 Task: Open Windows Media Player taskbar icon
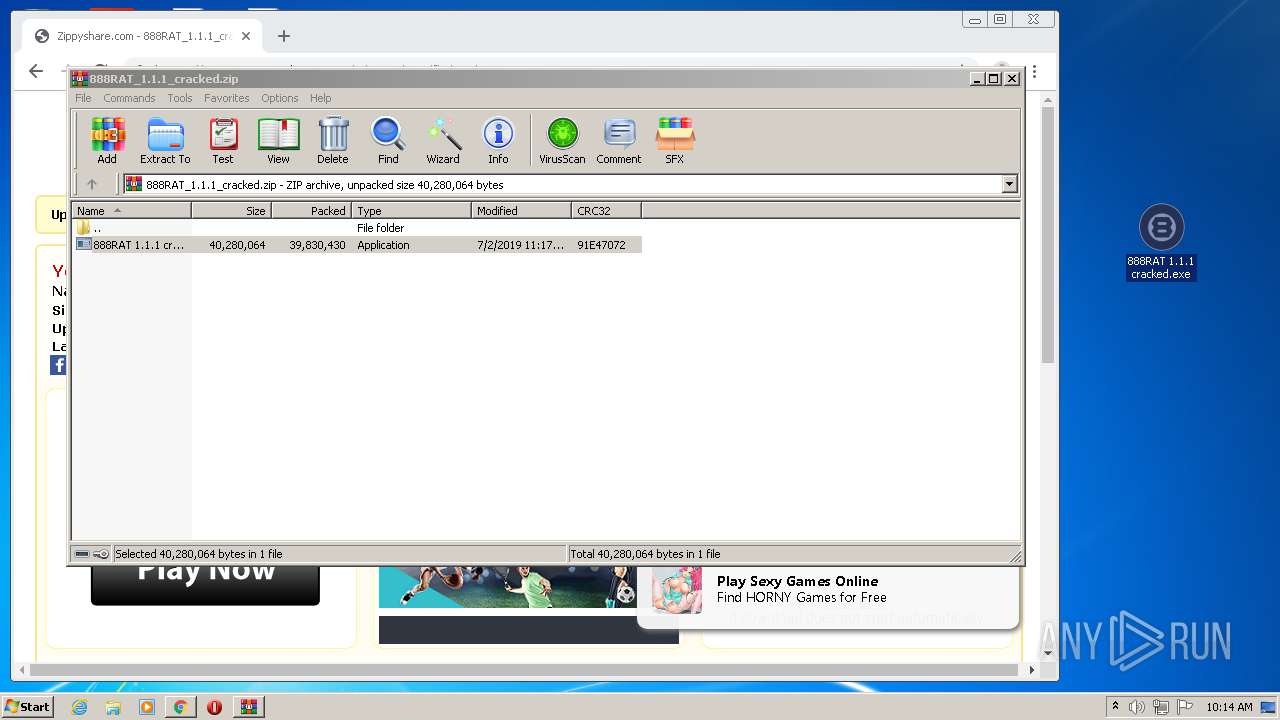pyautogui.click(x=147, y=707)
